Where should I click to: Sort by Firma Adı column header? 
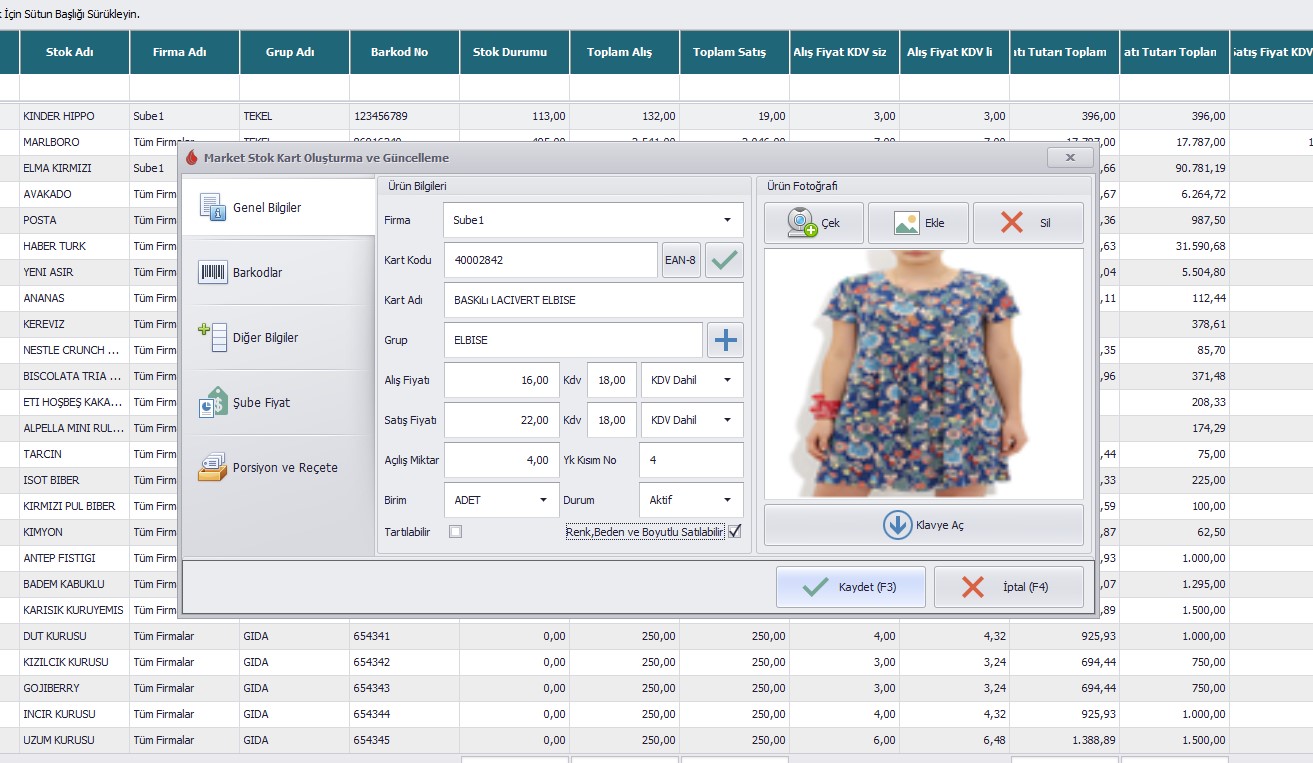pyautogui.click(x=184, y=52)
